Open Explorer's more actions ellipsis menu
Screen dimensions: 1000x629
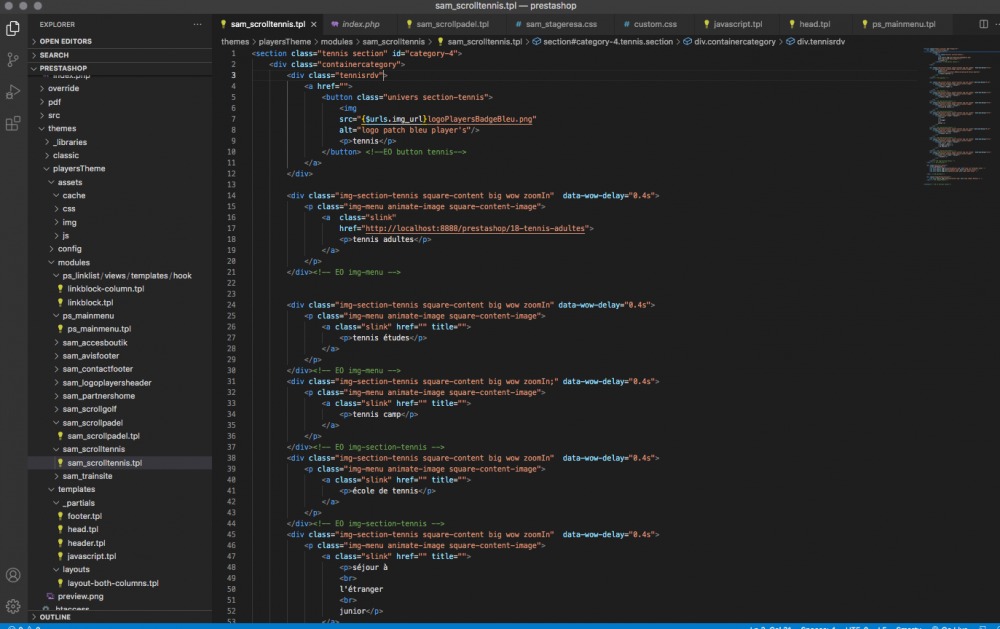(197, 24)
